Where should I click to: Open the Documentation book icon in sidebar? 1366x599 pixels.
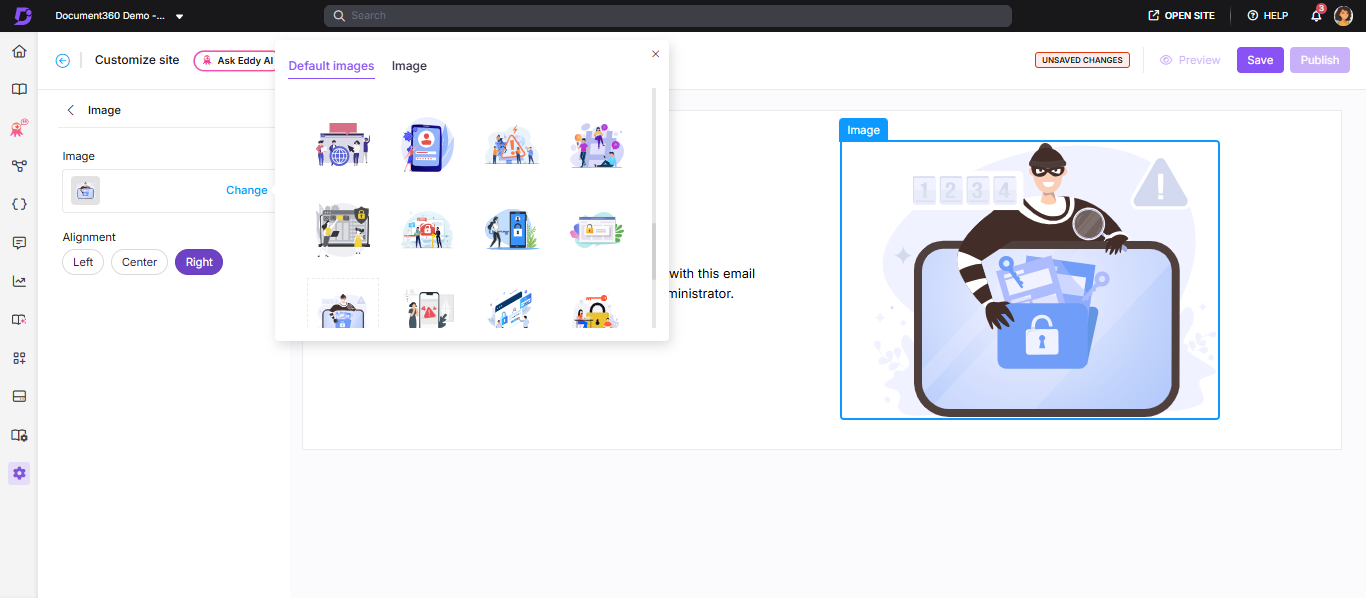(x=19, y=89)
